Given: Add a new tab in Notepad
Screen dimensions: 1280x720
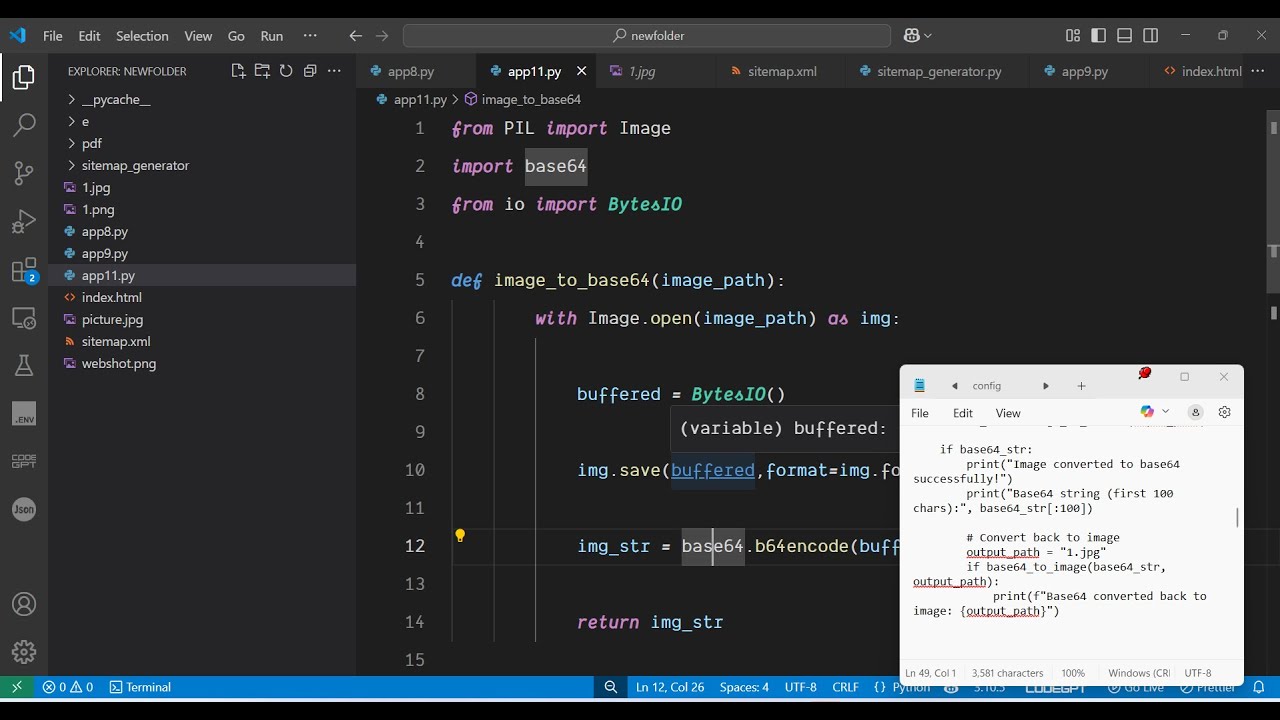Looking at the screenshot, I should 1081,386.
